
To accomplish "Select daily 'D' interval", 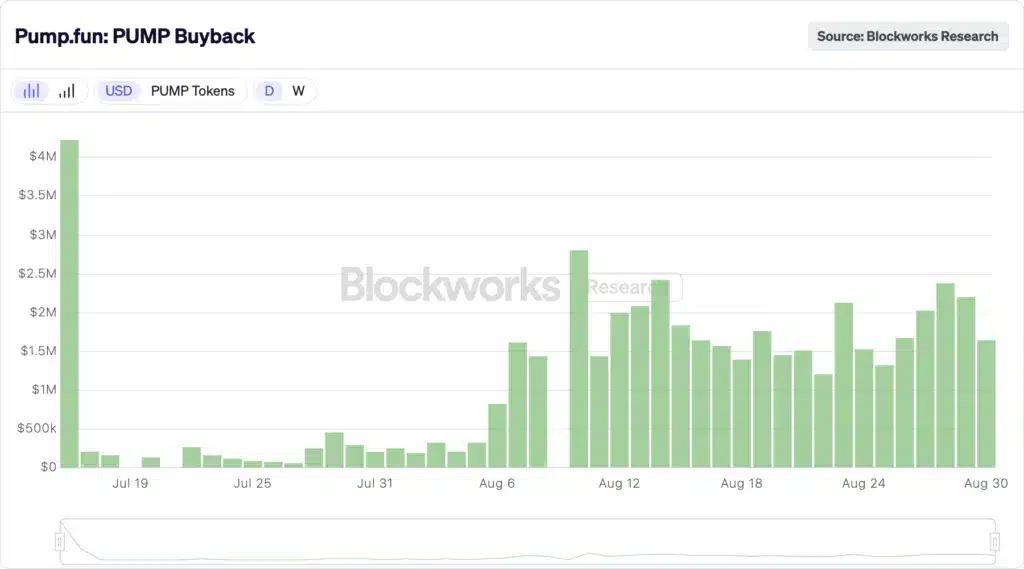I will [269, 91].
